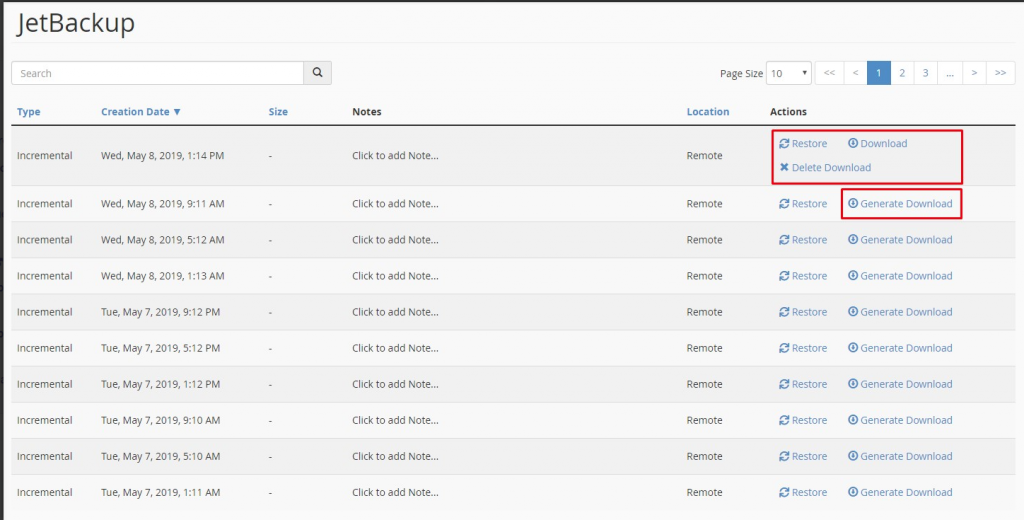Add a note to the May 7 5:10 AM backup
Viewport: 1024px width, 520px height.
(395, 457)
